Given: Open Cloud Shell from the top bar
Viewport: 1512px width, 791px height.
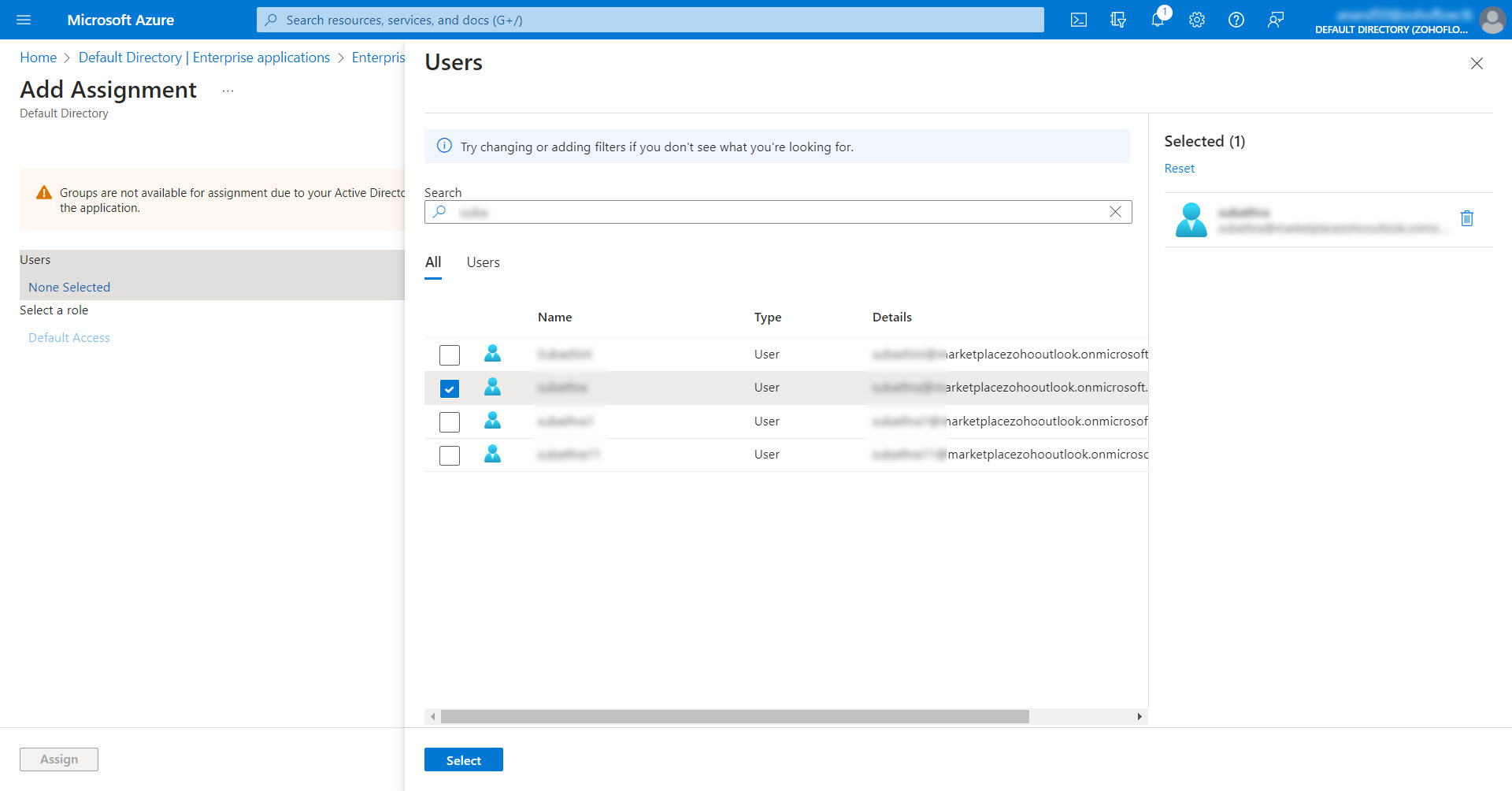Looking at the screenshot, I should coord(1079,20).
